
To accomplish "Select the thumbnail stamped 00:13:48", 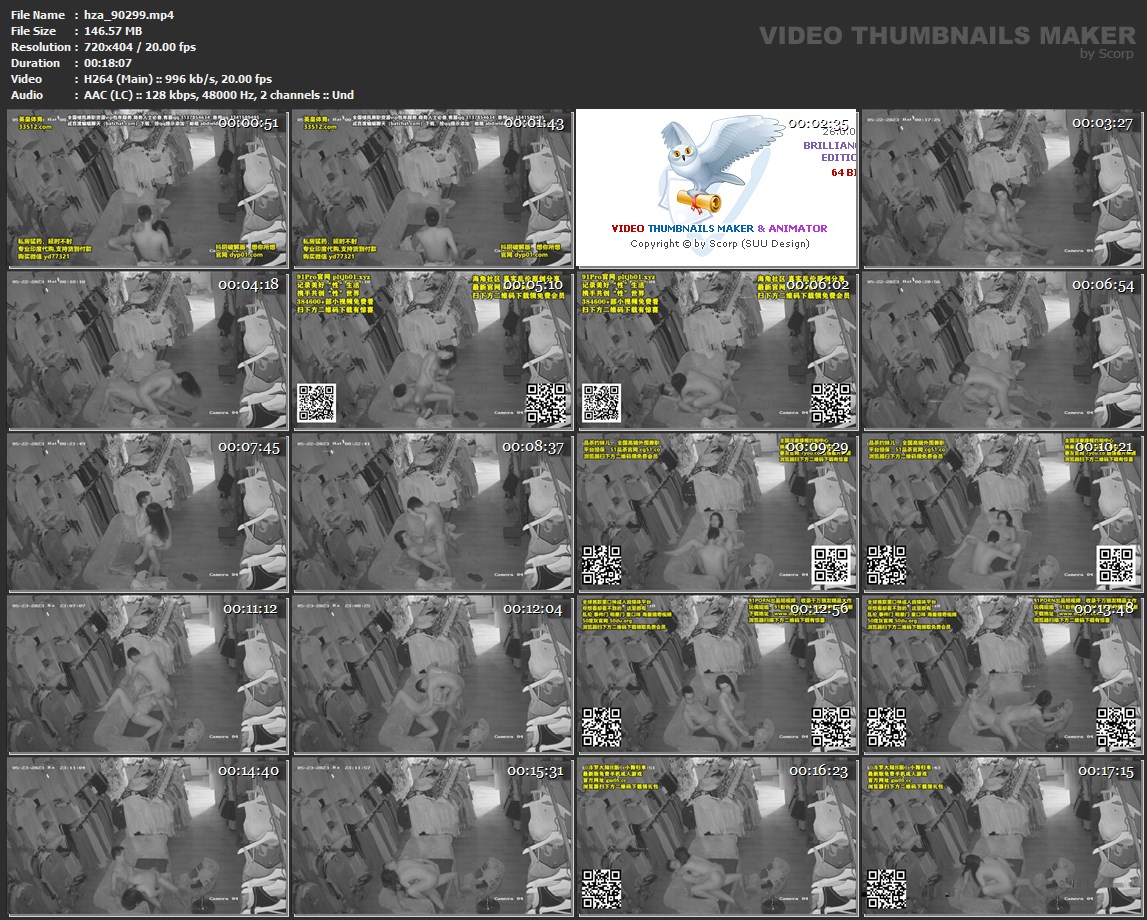I will tap(1001, 674).
